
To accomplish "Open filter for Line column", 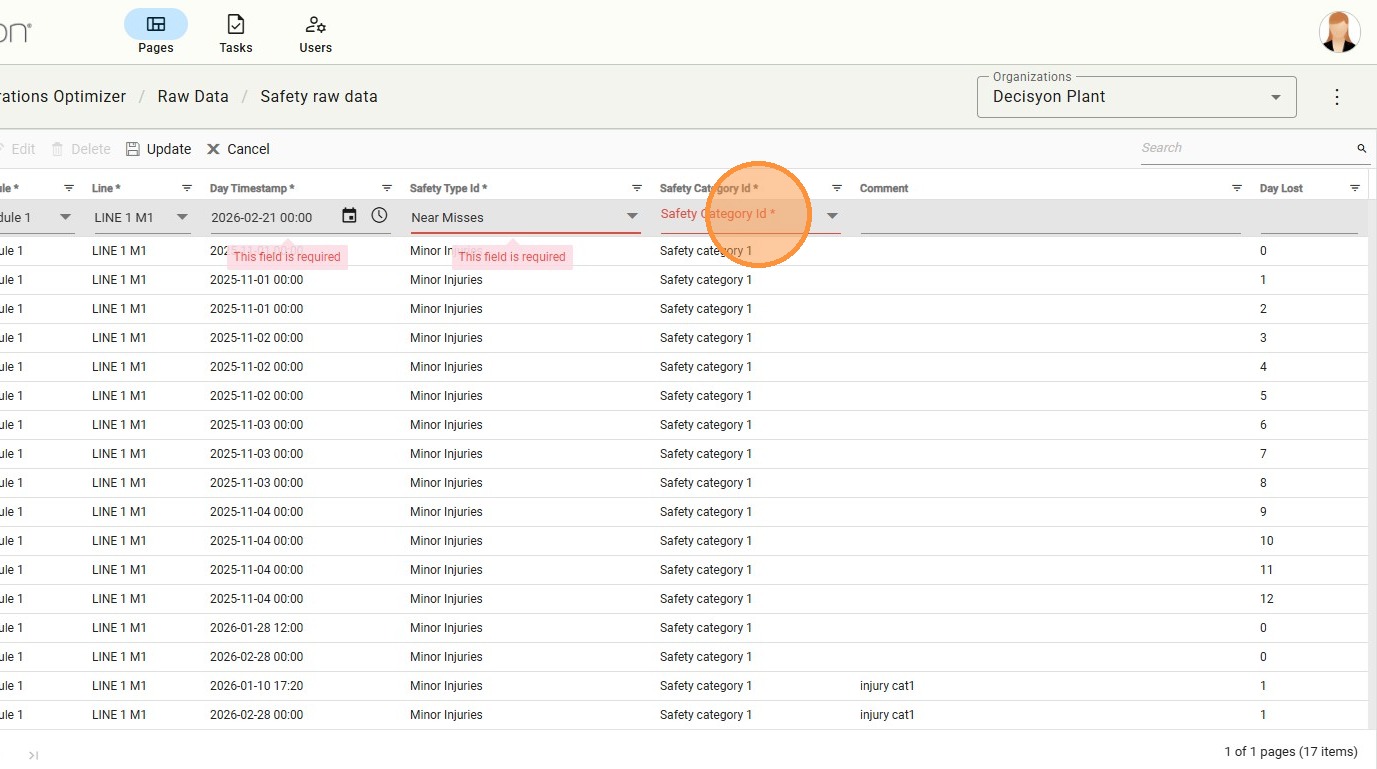I will 187,188.
